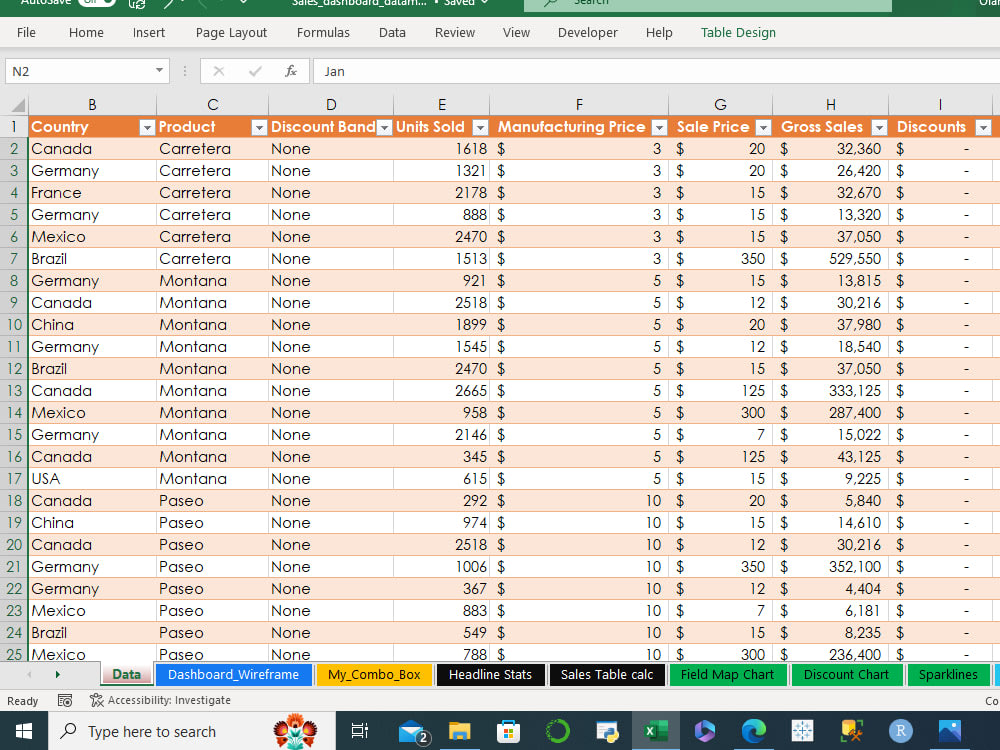
Task: Open the Sale Price filter dropdown
Action: coord(763,128)
